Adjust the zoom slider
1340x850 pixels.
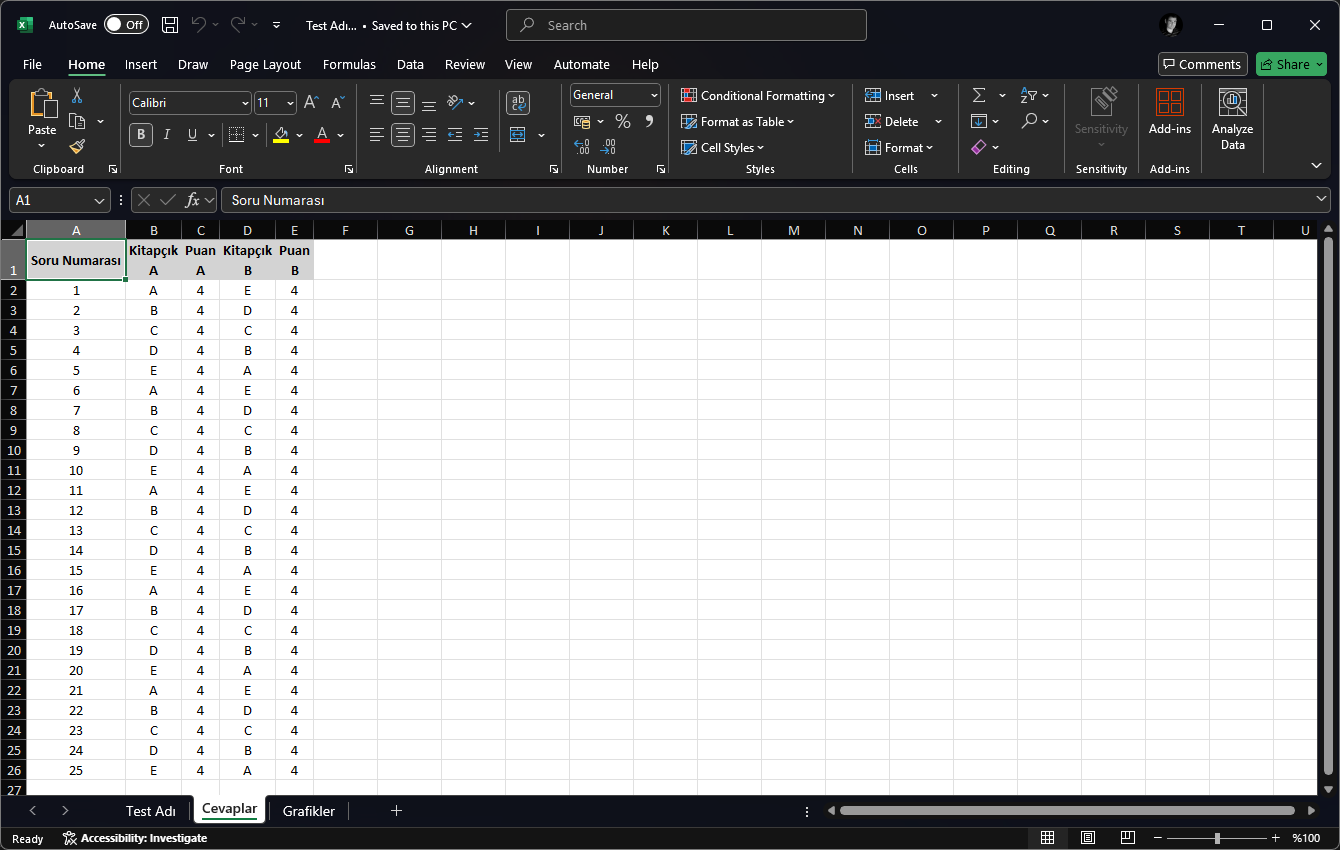pyautogui.click(x=1216, y=838)
